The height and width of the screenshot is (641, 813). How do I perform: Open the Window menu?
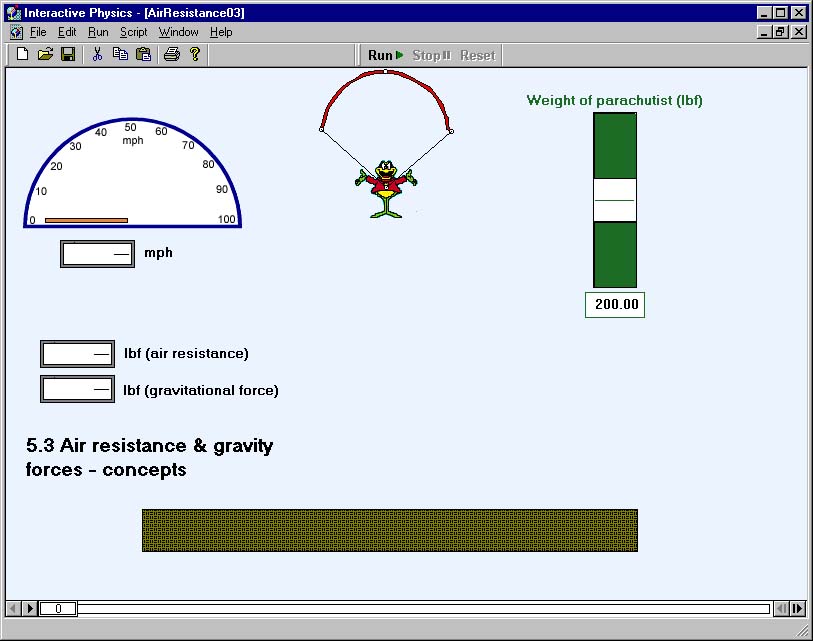pyautogui.click(x=178, y=32)
